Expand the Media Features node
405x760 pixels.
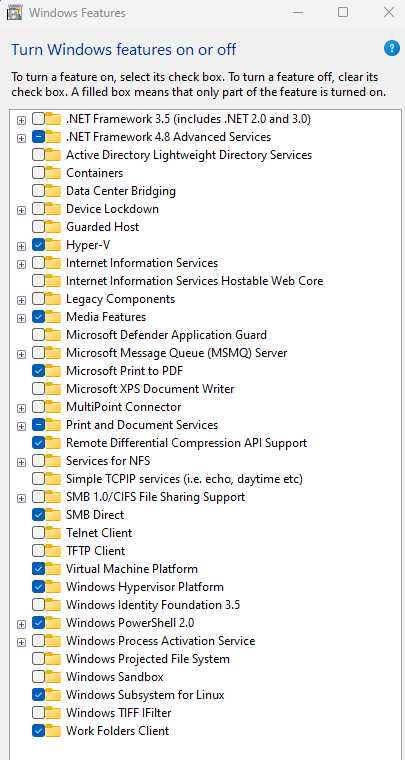pyautogui.click(x=21, y=318)
